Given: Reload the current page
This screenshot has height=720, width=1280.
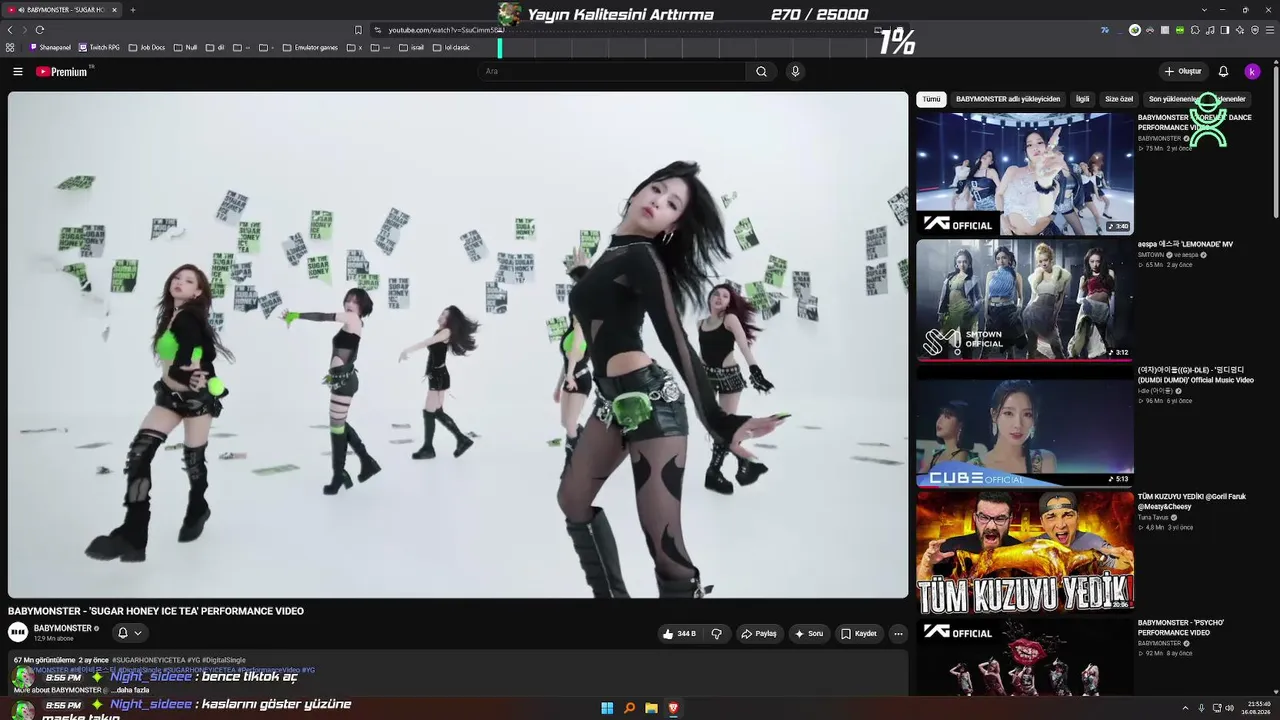Looking at the screenshot, I should pyautogui.click(x=40, y=30).
